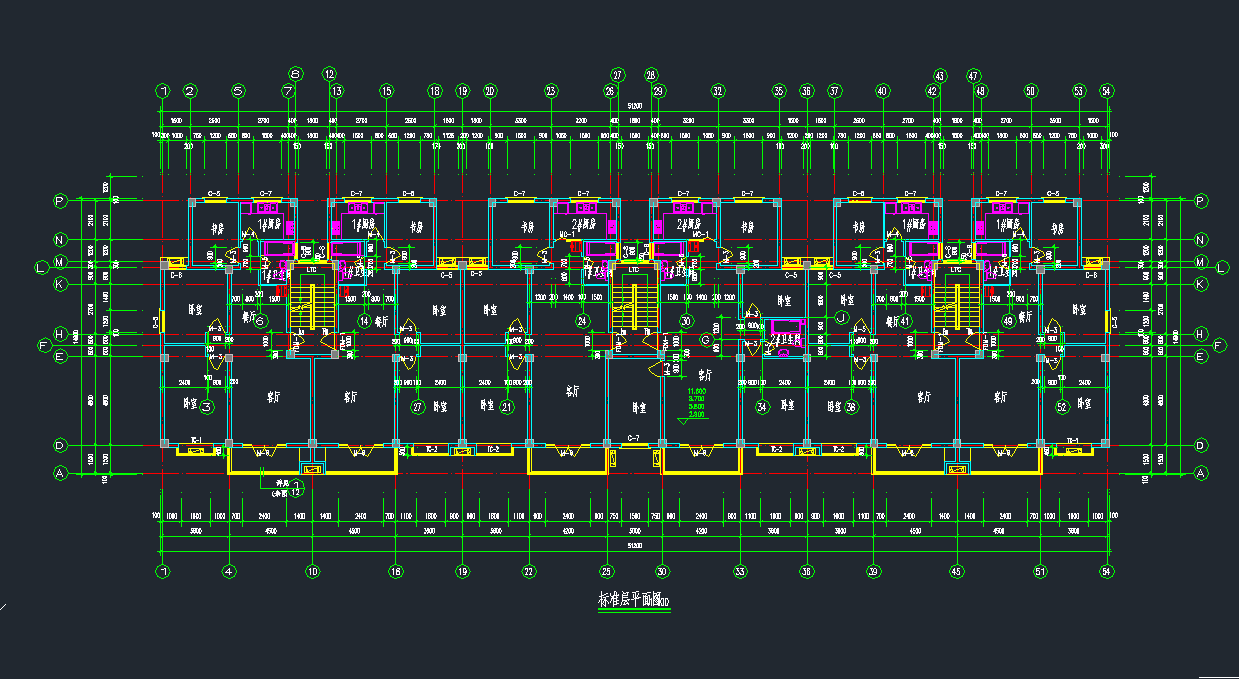Select top axis bubble number 2

pos(190,91)
